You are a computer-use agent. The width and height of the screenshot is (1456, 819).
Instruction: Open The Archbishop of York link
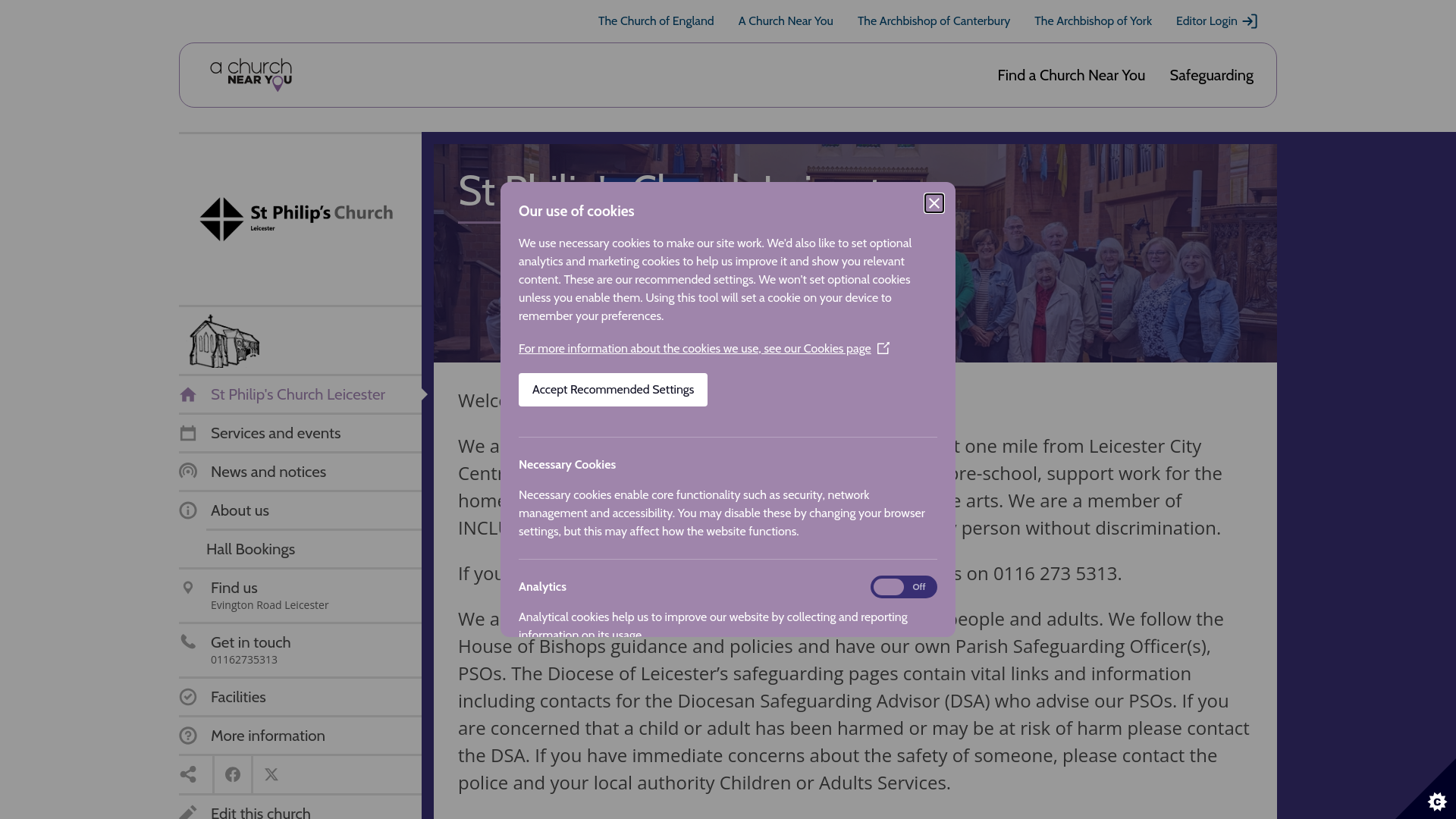(x=1093, y=21)
